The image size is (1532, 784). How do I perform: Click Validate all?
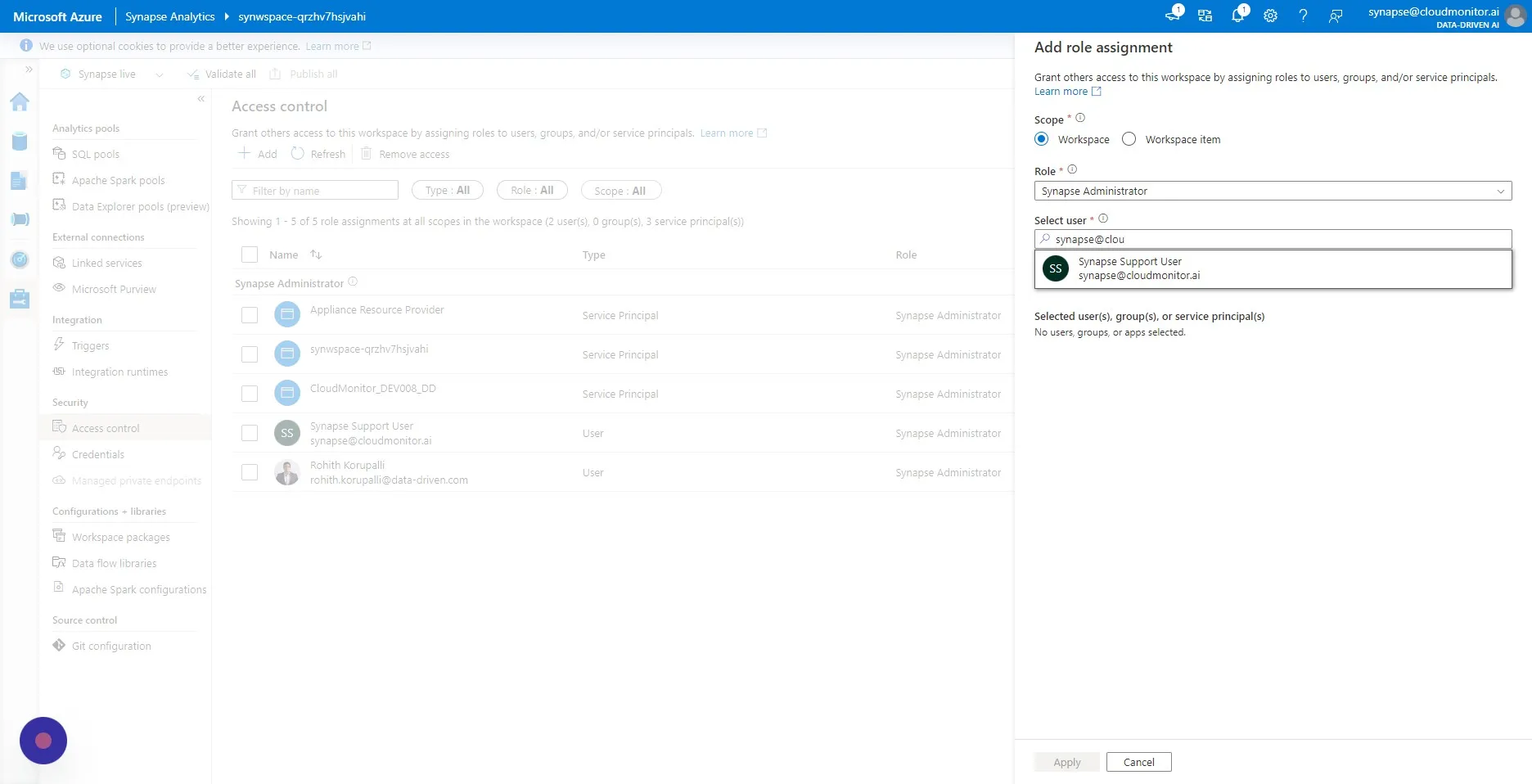(x=221, y=74)
